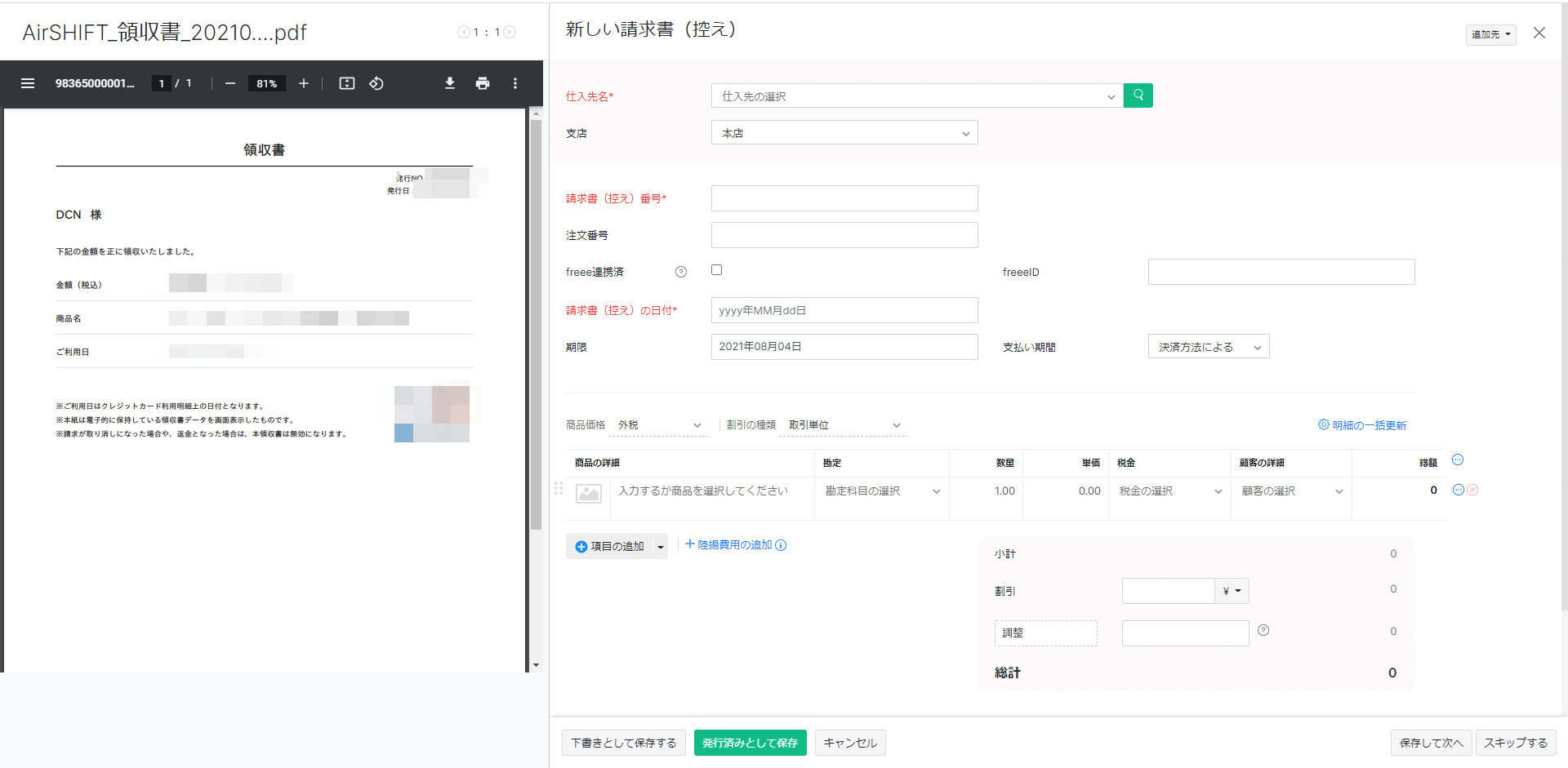Enable the freee連携済 checkbox
Viewport: 1568px width, 768px height.
(x=717, y=270)
